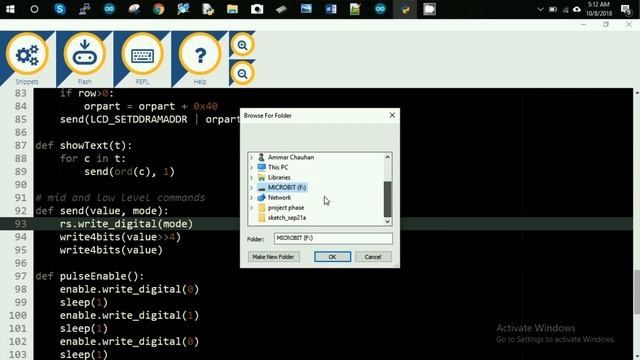Select Libraries in the folder tree
The height and width of the screenshot is (360, 640).
tap(279, 178)
